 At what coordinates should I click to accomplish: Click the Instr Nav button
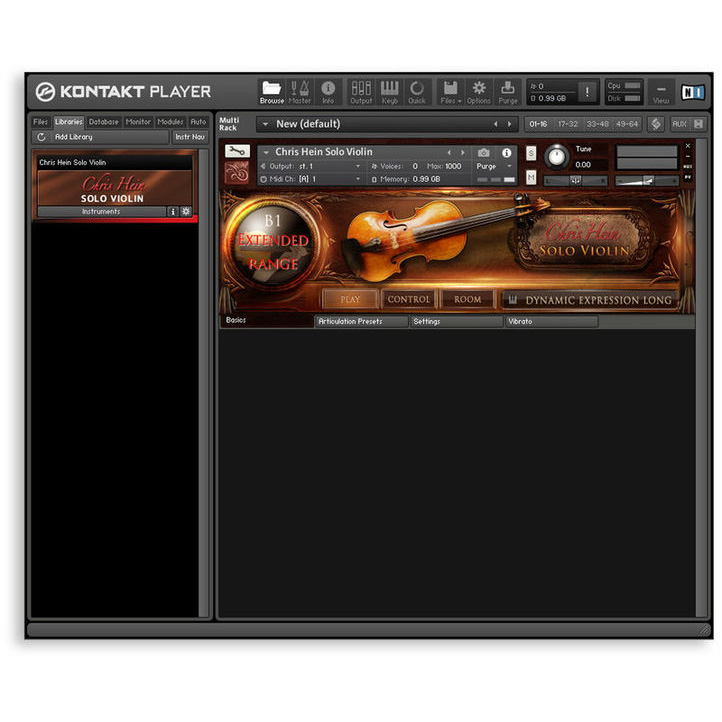[x=190, y=137]
